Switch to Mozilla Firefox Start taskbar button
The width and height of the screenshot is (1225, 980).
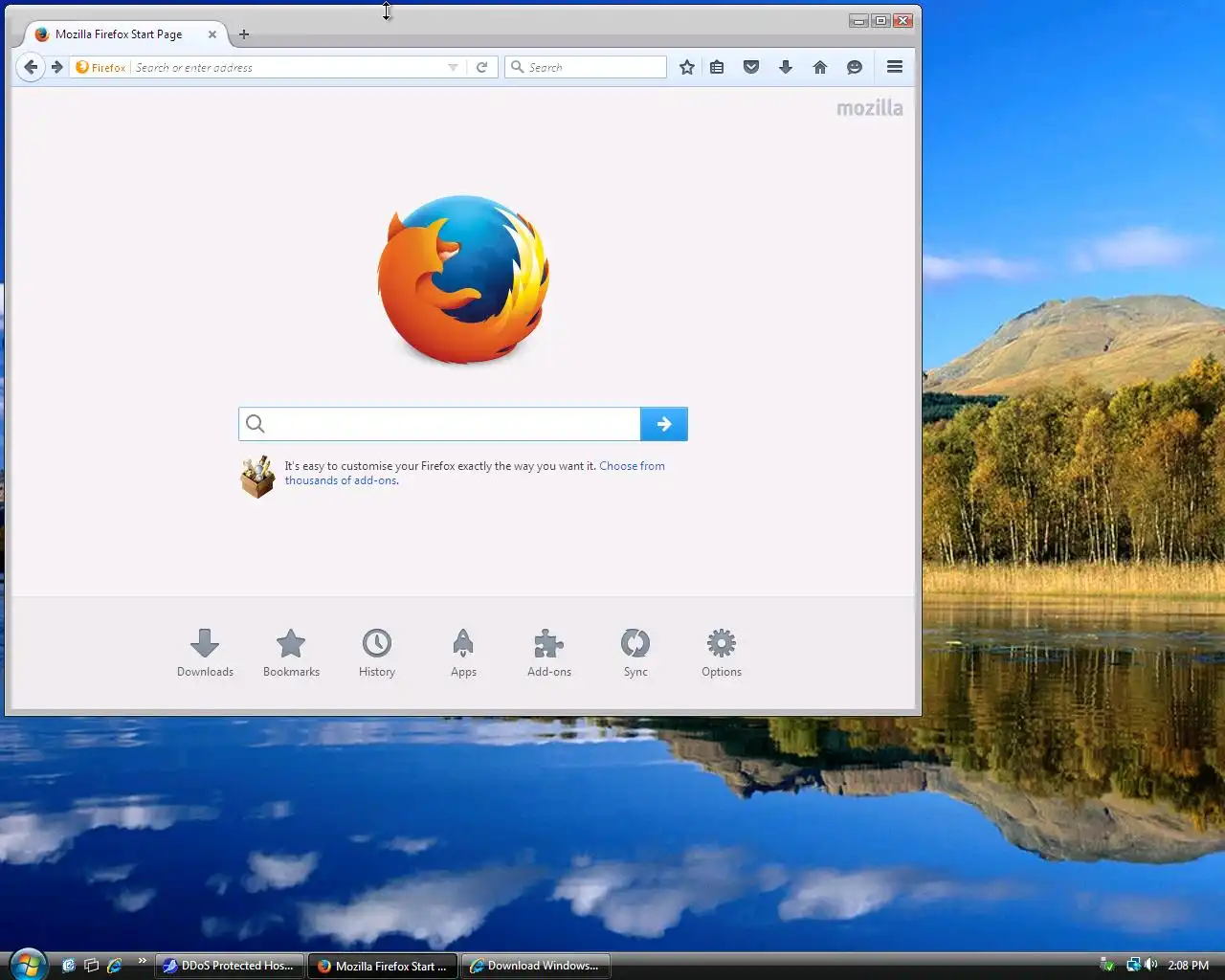point(383,966)
